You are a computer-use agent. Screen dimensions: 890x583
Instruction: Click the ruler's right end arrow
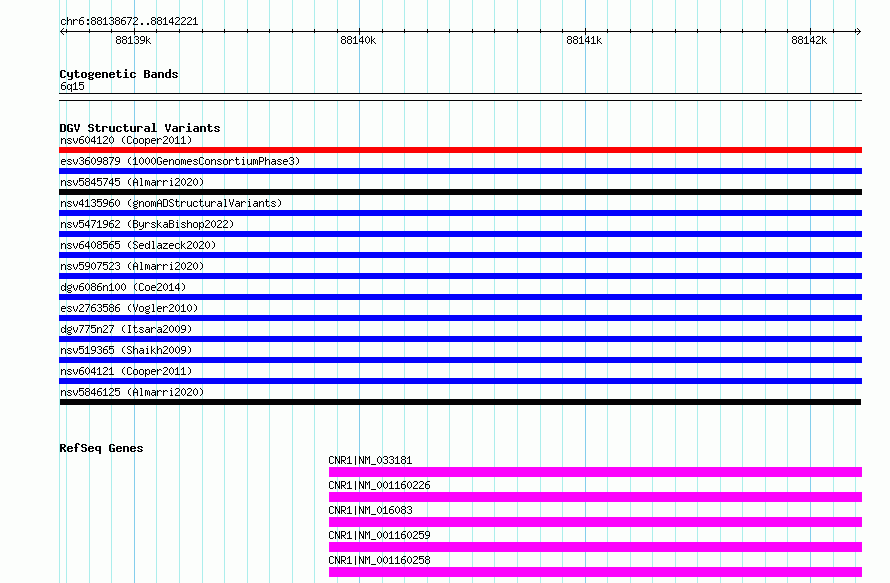[x=859, y=31]
